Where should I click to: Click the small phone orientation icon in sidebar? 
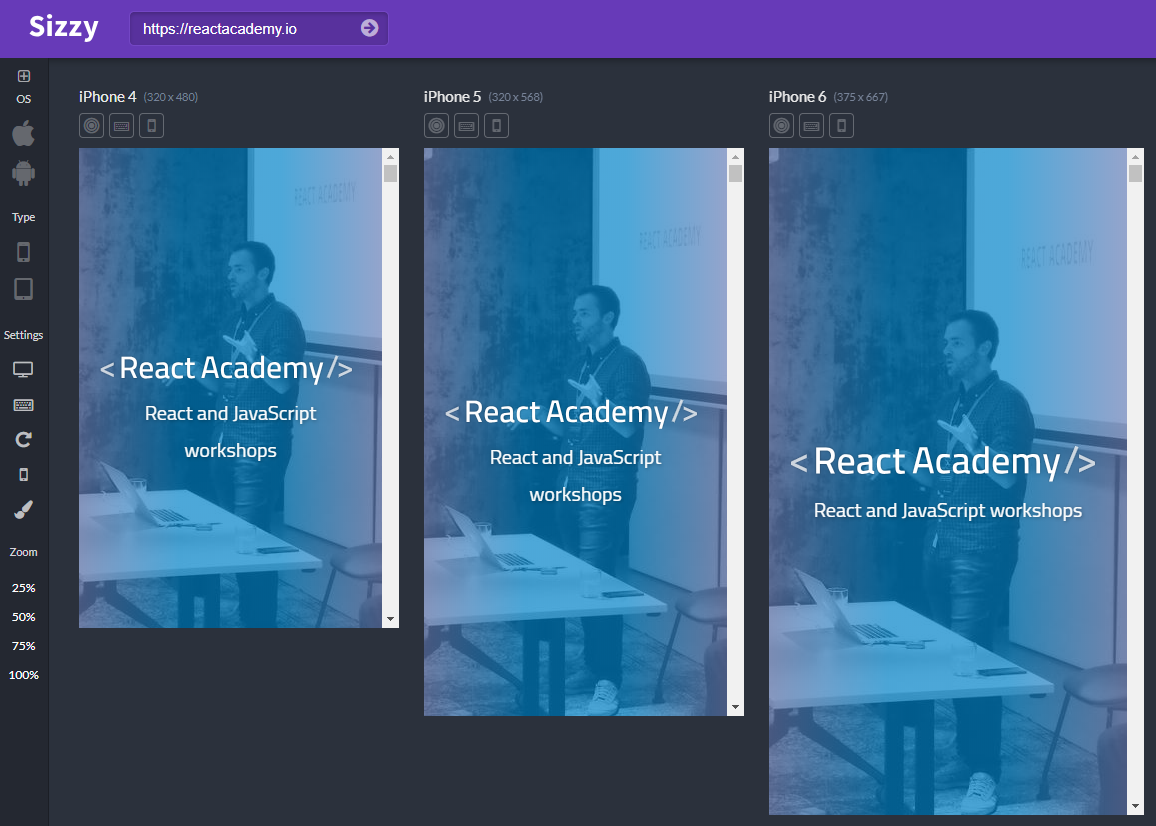24,474
